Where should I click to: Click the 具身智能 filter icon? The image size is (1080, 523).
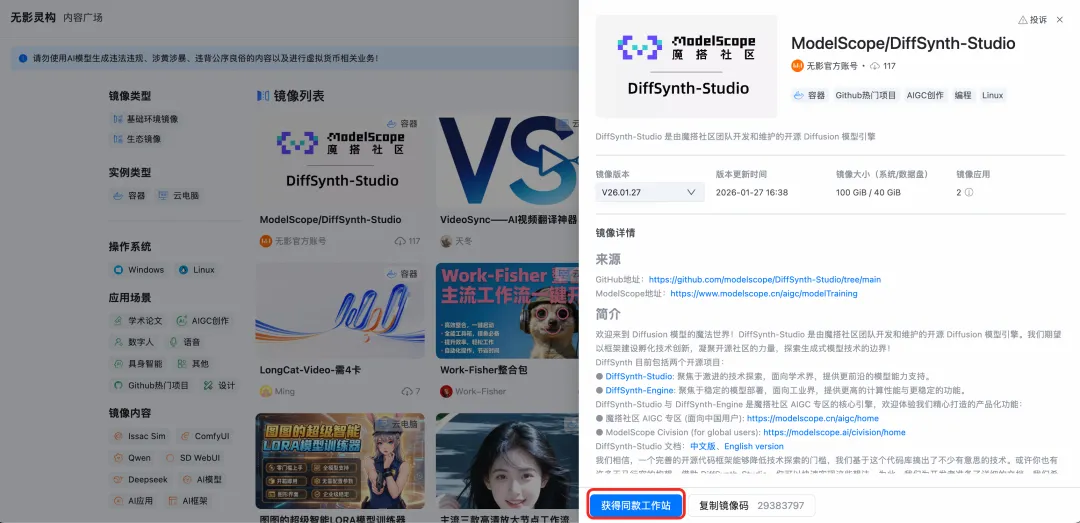click(118, 364)
